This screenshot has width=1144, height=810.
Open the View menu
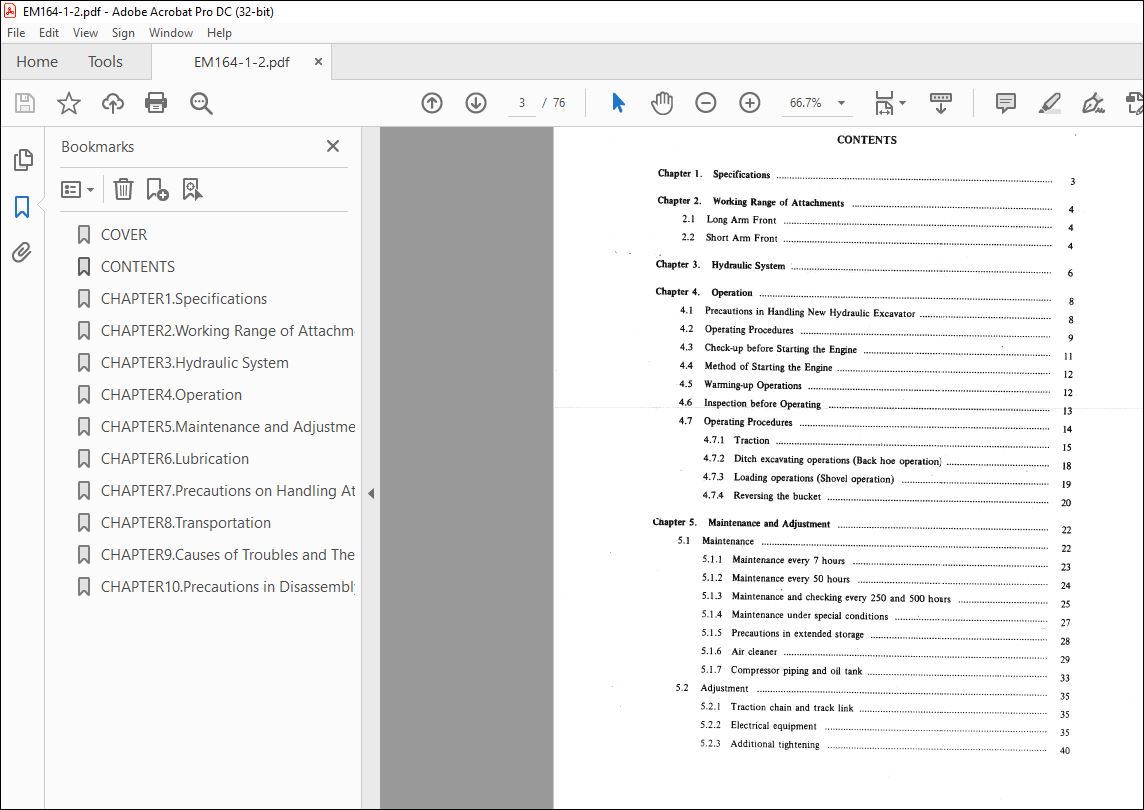85,33
